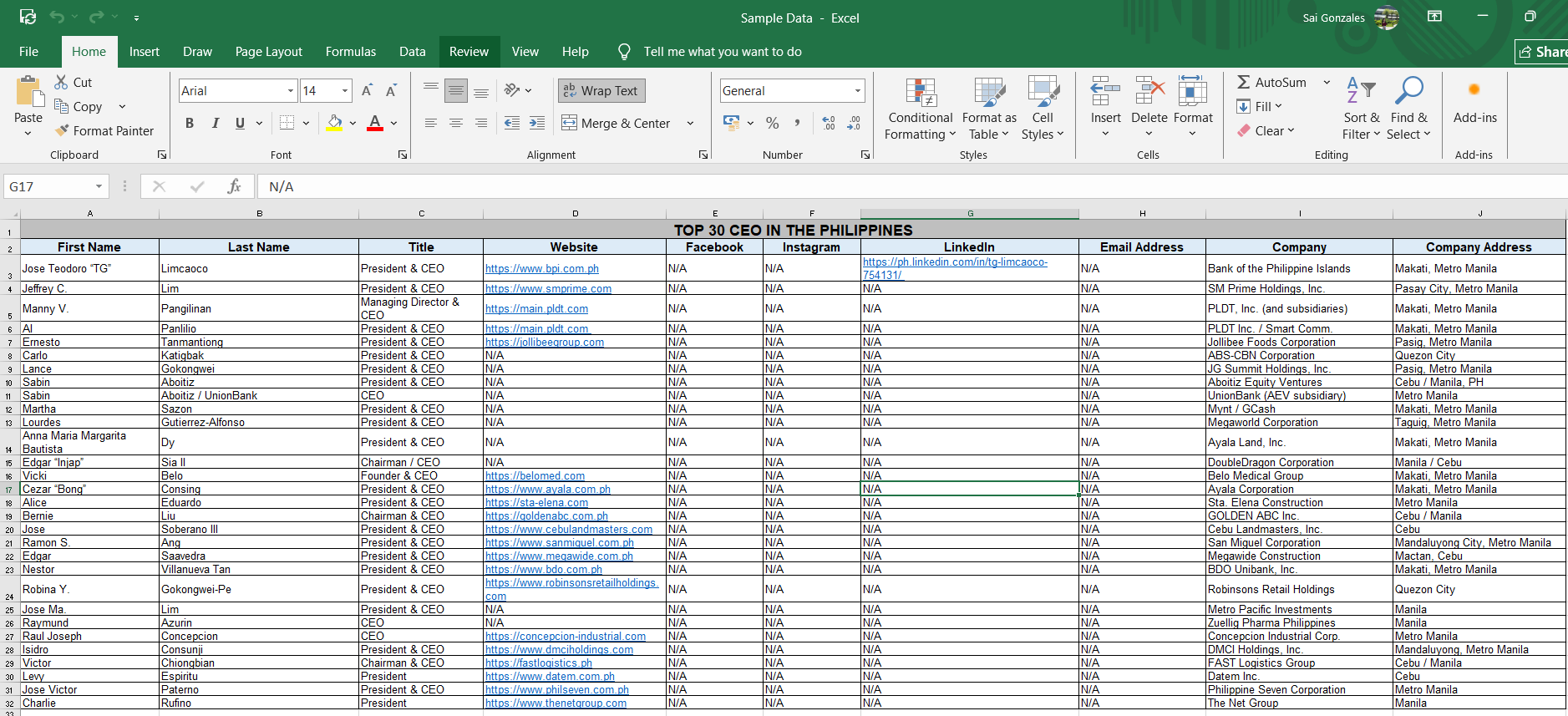Click the Share button
The height and width of the screenshot is (716, 1568).
[x=1542, y=52]
